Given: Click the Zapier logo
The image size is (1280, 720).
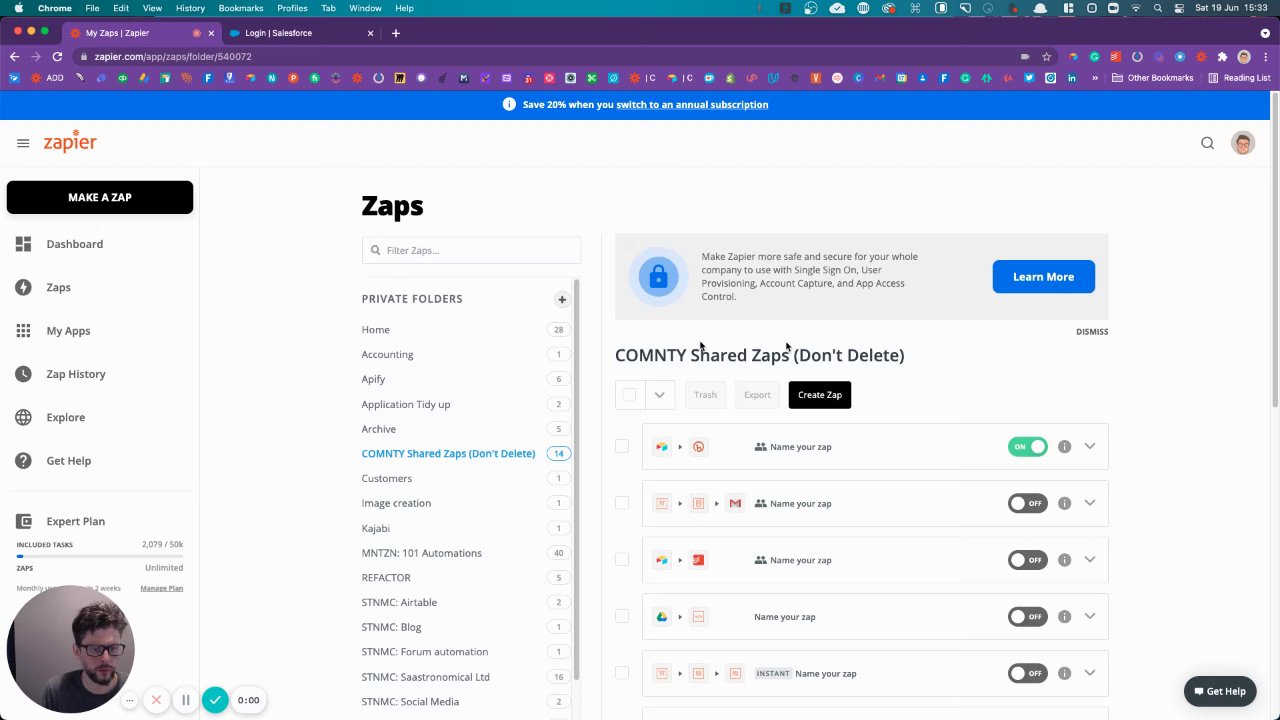Looking at the screenshot, I should [x=70, y=141].
